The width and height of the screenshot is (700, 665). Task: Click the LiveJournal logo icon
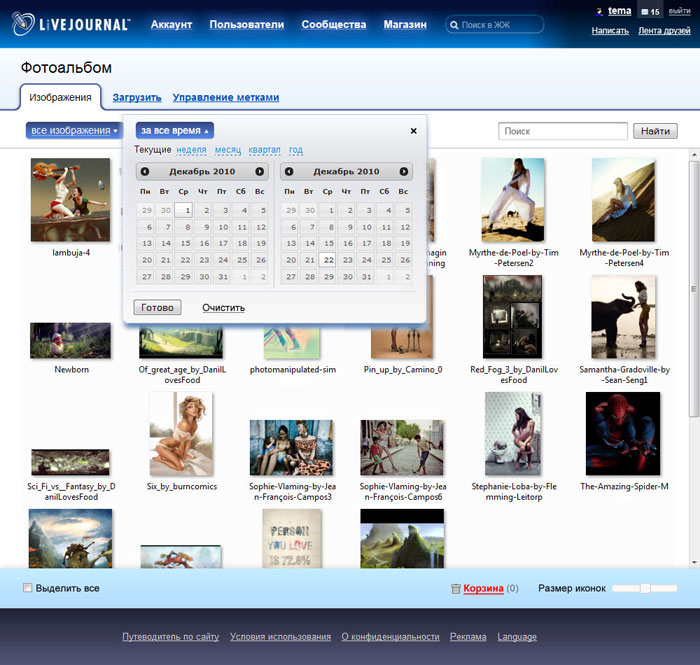pyautogui.click(x=24, y=25)
